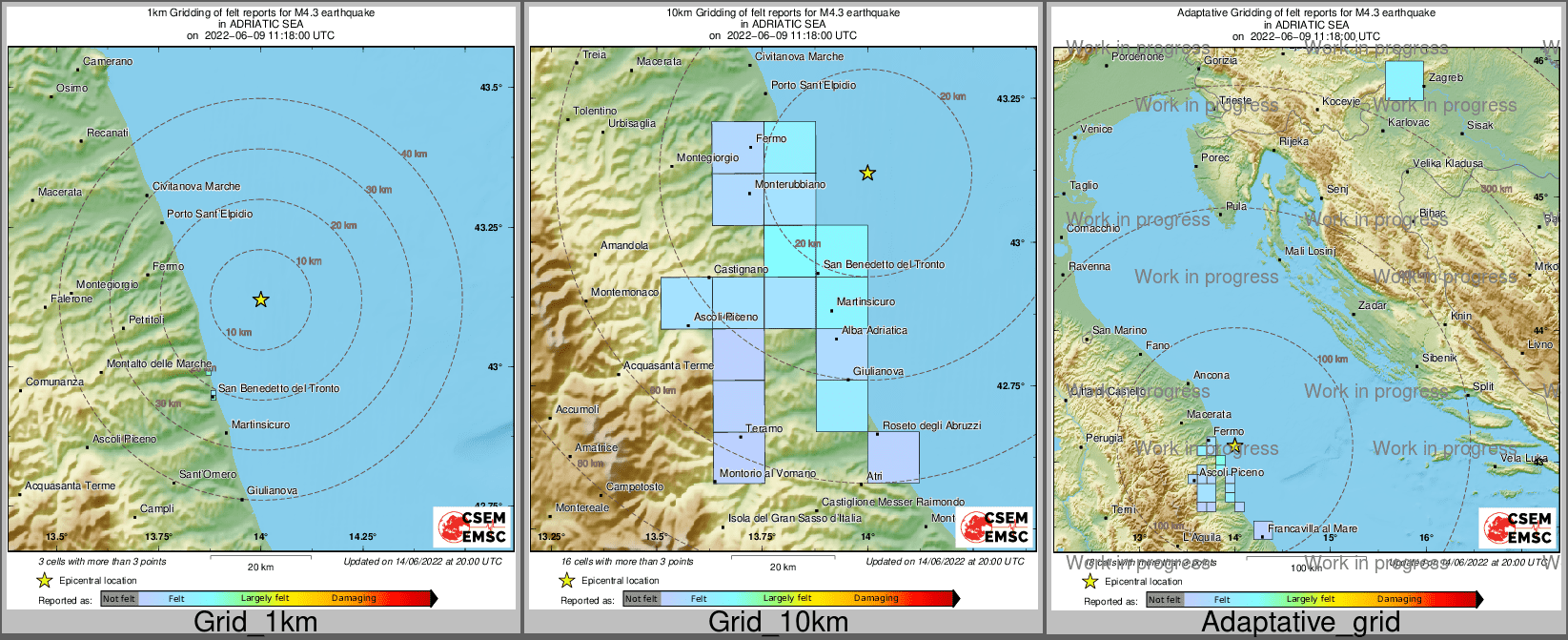Click the Zadar label on Adaptative map
The height and width of the screenshot is (640, 1568).
click(1373, 305)
